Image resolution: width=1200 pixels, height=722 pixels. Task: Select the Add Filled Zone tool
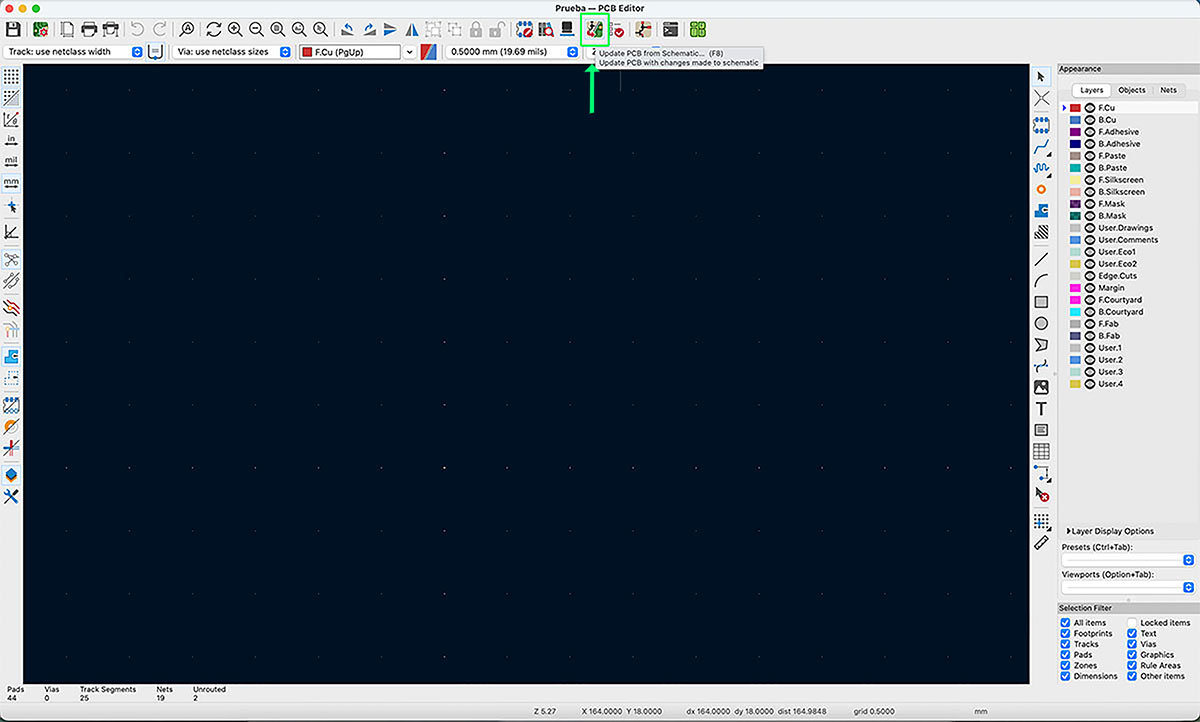1041,211
